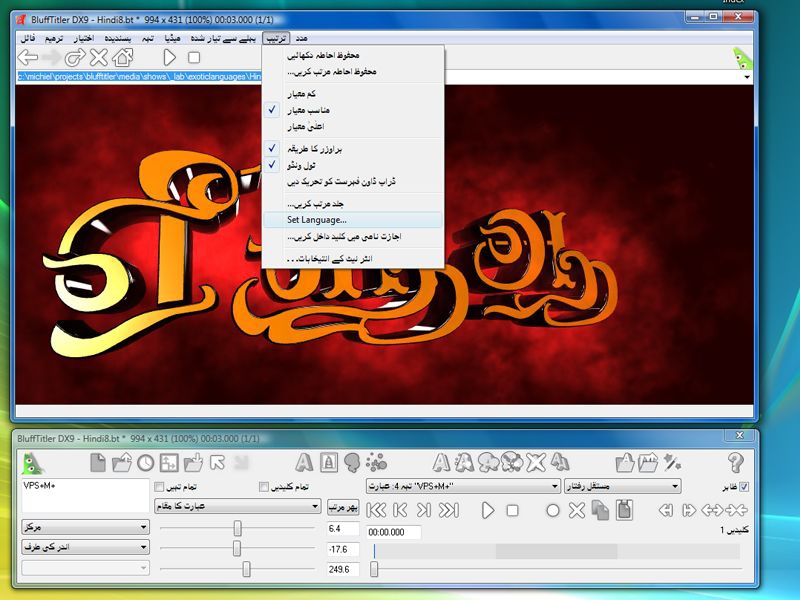The image size is (800, 600).
Task: Click the new show blank page icon
Action: pos(98,462)
